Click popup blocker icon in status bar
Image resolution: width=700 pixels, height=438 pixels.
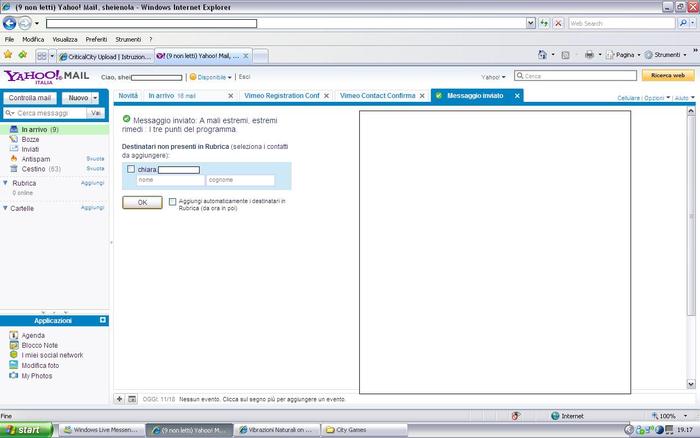coord(516,416)
